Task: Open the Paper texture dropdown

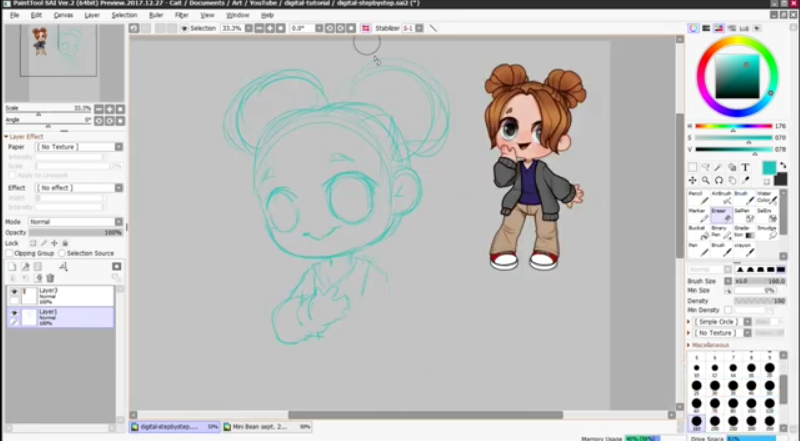Action: coord(79,147)
